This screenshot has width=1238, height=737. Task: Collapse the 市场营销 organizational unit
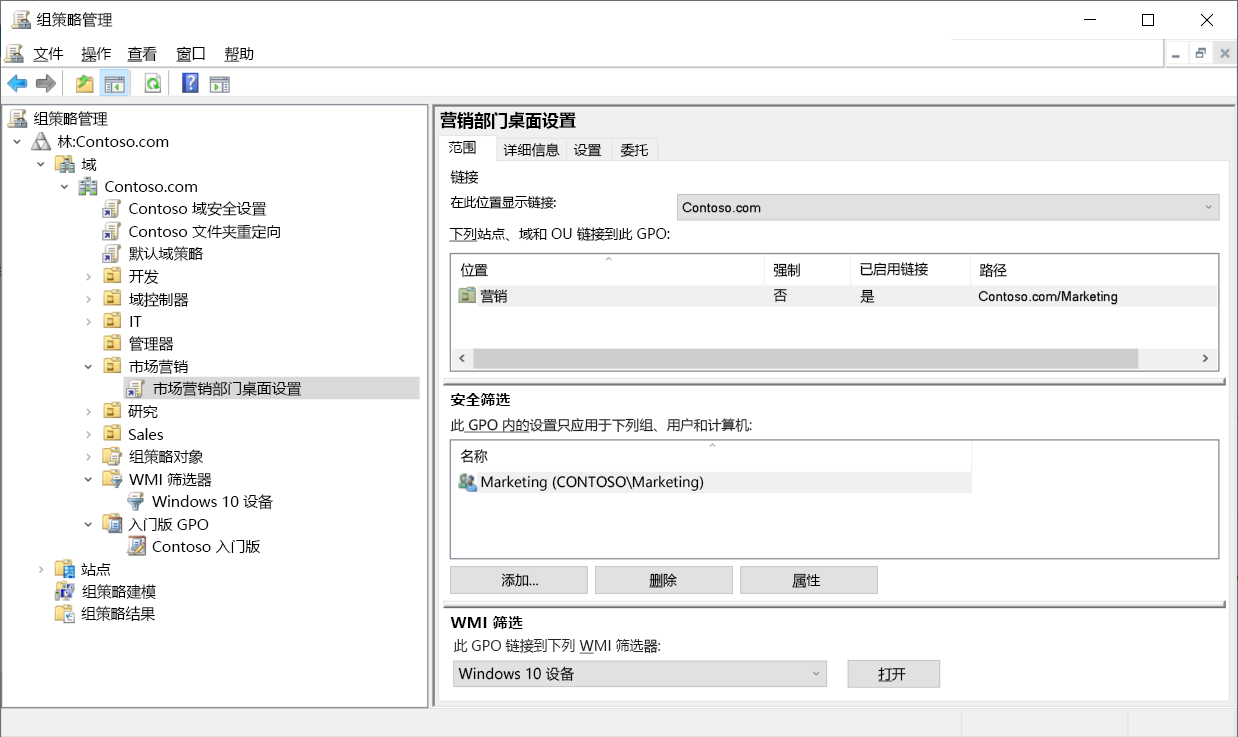pyautogui.click(x=87, y=366)
